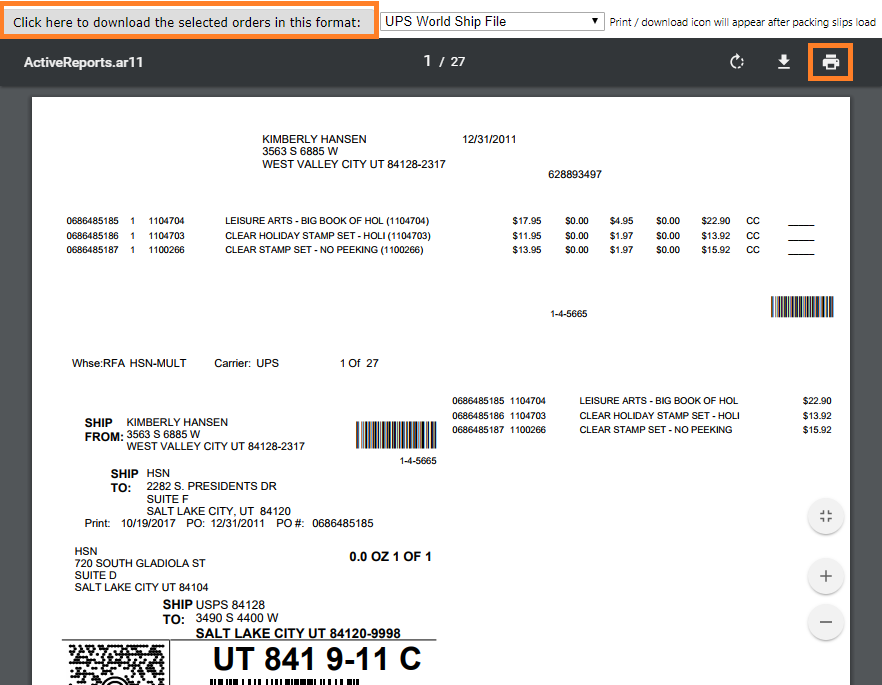
Task: Click the 2D data matrix code on label
Action: click(116, 665)
